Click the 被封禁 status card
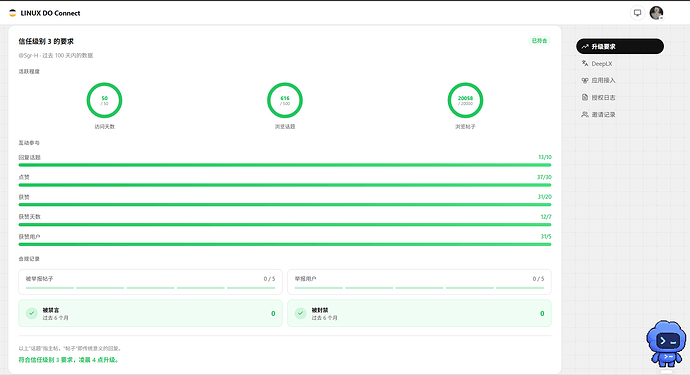 click(419, 313)
